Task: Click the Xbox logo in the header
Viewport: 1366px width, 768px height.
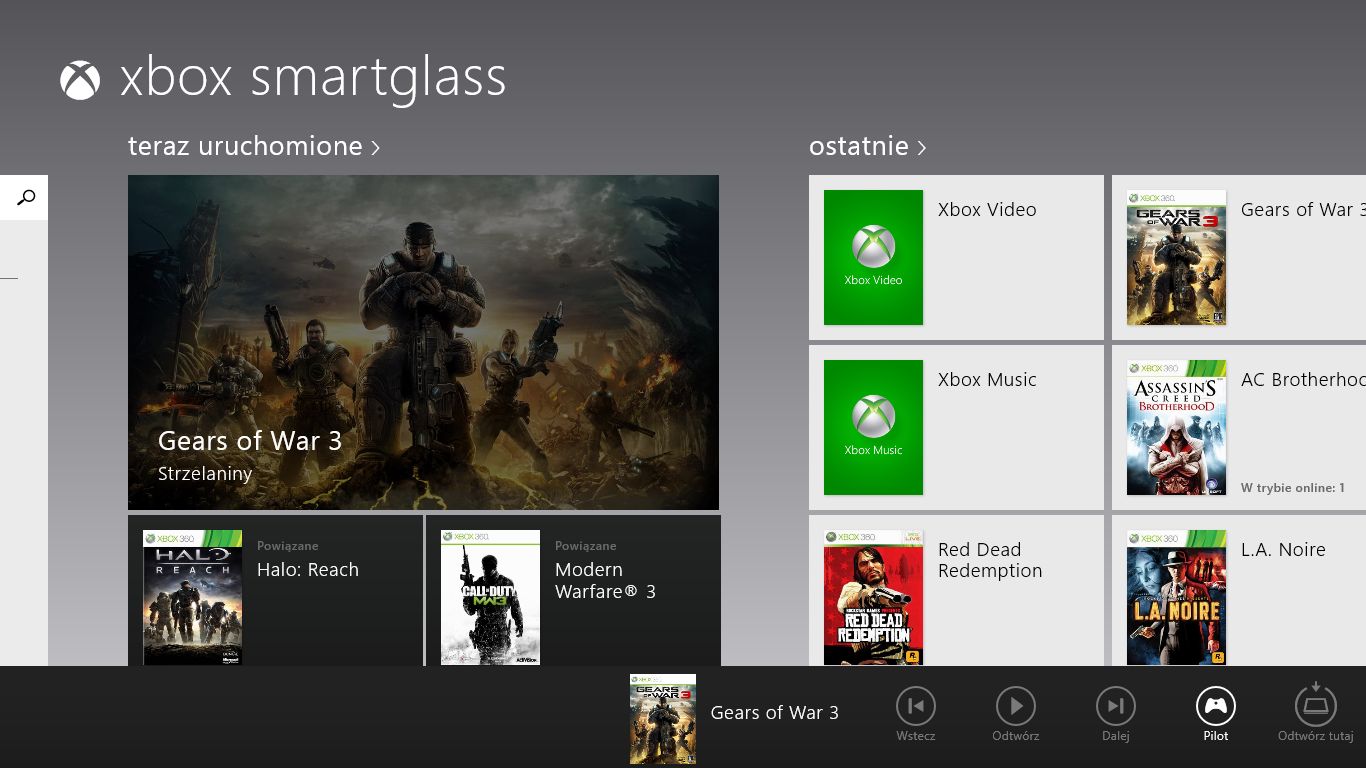Action: [x=80, y=80]
